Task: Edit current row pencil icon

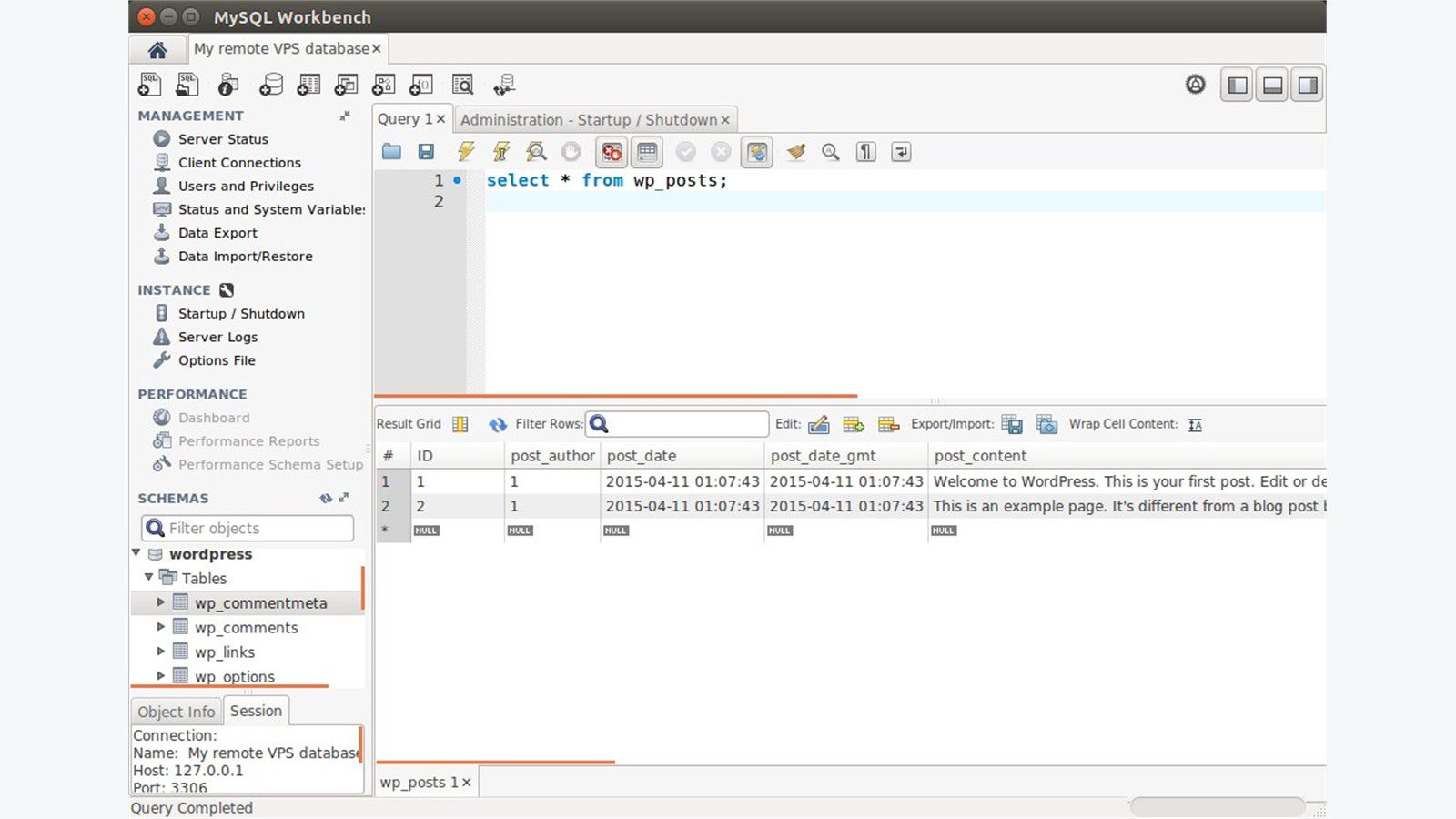Action: click(819, 425)
